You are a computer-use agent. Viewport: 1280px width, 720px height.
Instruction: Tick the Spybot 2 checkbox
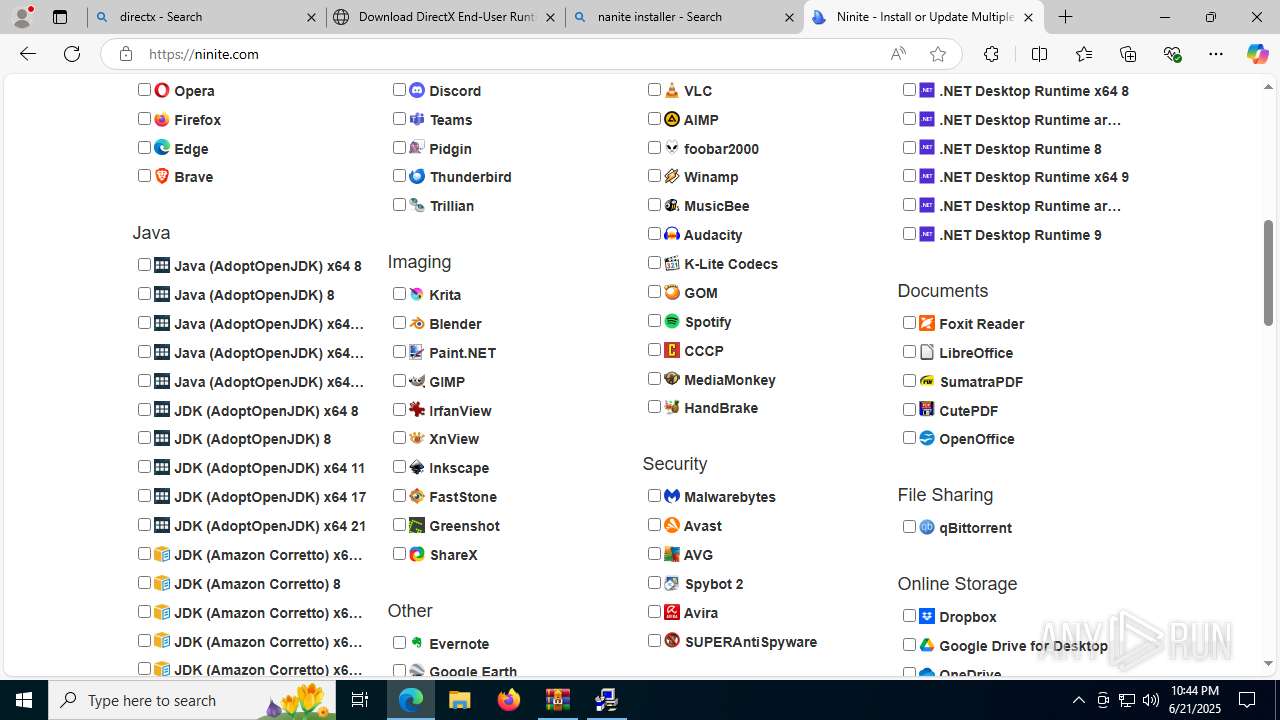(654, 582)
